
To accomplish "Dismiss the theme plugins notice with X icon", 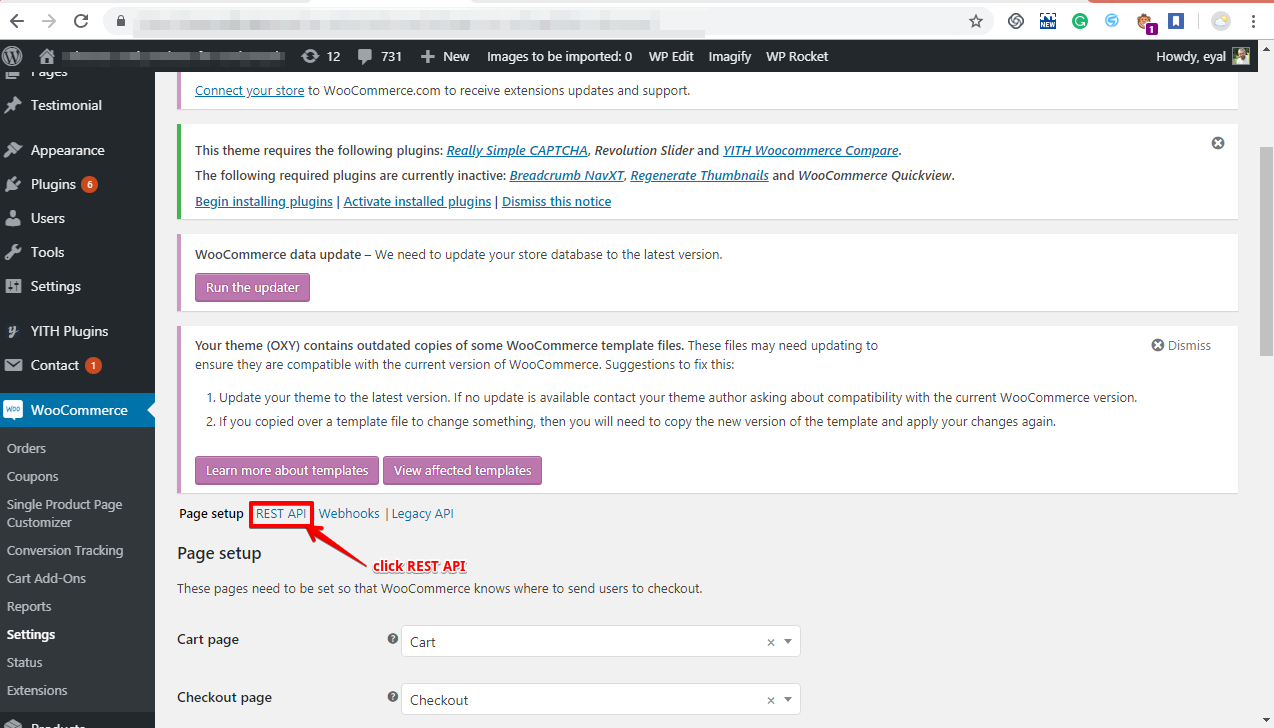I will tap(1218, 143).
